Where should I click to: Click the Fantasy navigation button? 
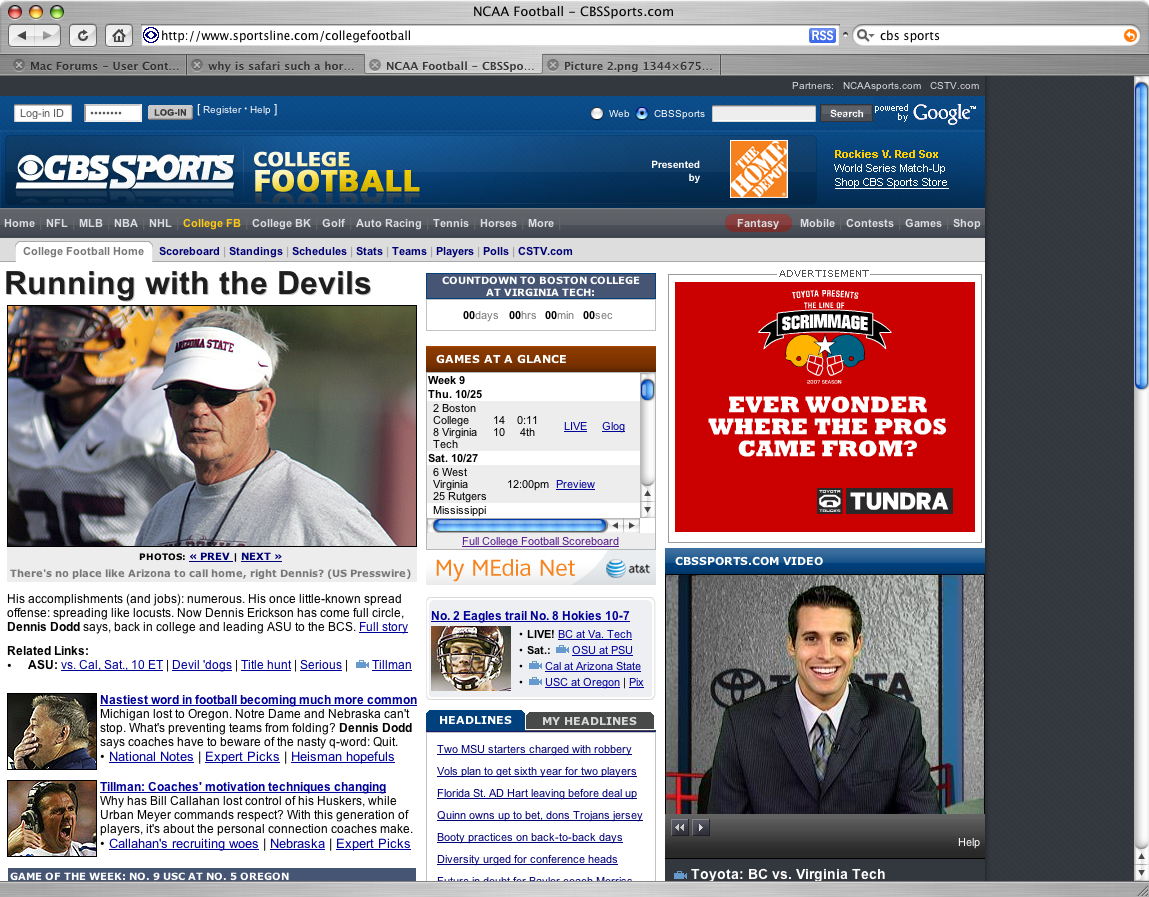(758, 224)
